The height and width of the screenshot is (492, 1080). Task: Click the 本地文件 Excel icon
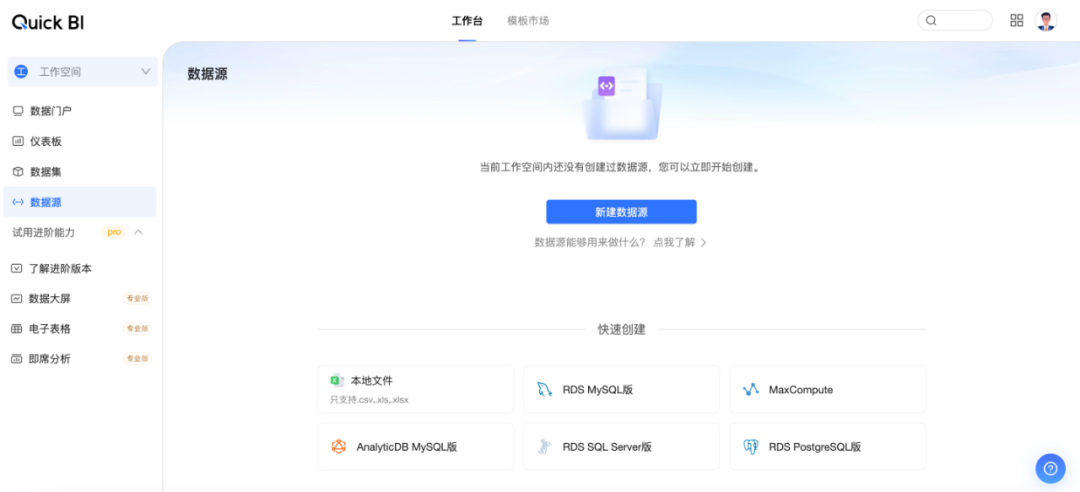[337, 380]
